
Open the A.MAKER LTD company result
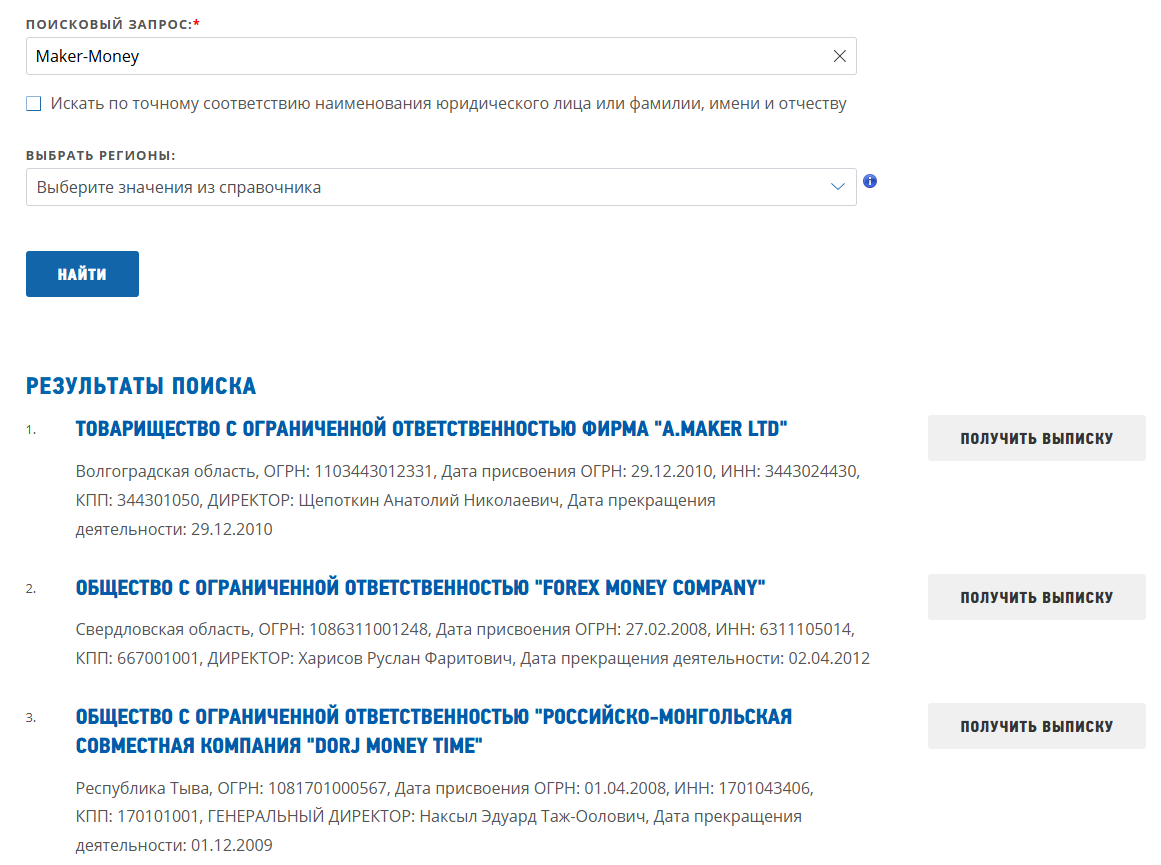point(431,429)
